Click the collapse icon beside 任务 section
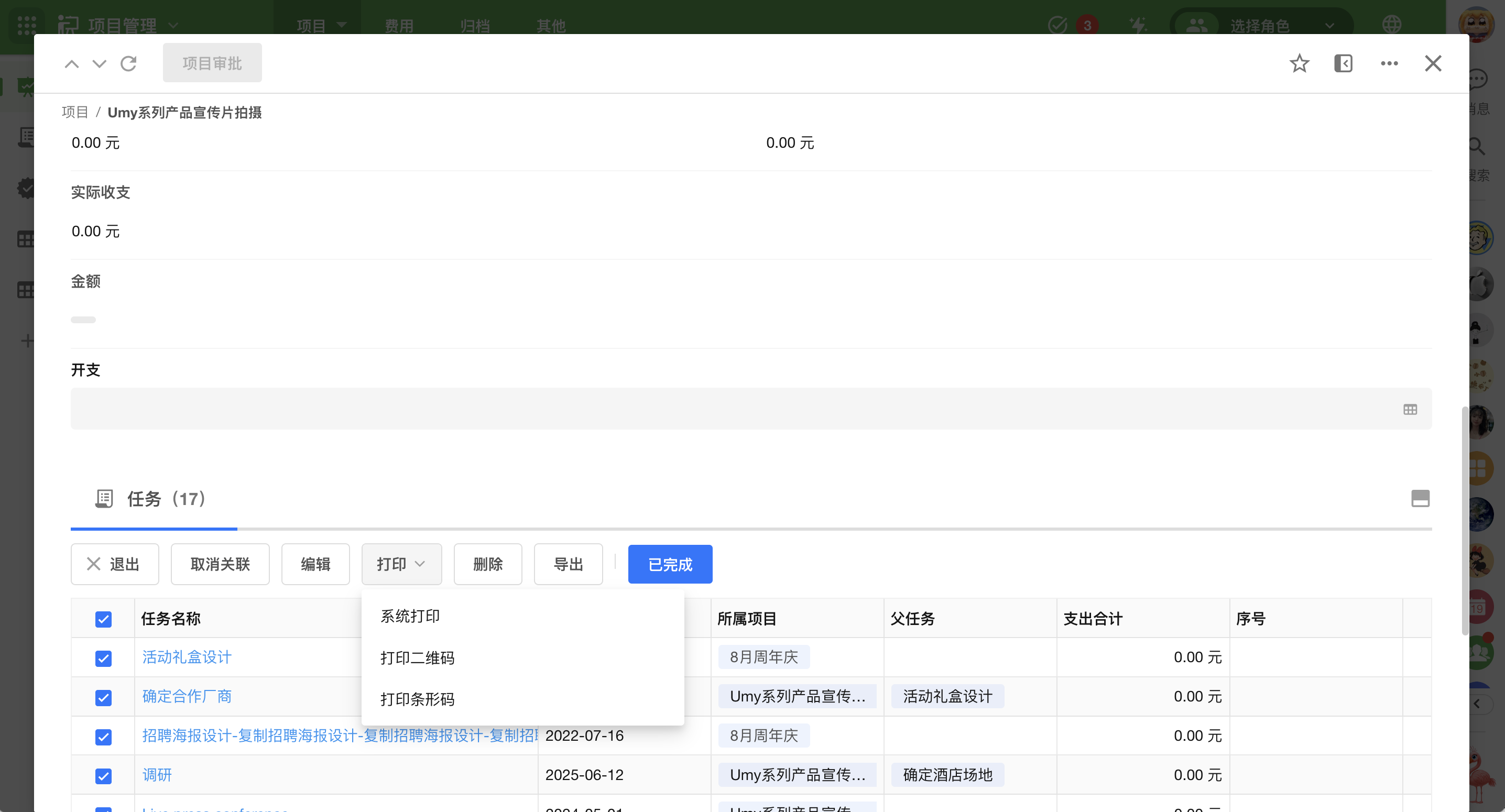The height and width of the screenshot is (812, 1505). pos(1420,498)
